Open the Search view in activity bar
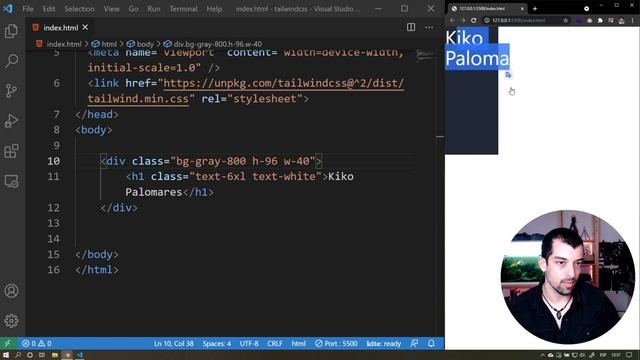640x360 pixels. pyautogui.click(x=11, y=61)
